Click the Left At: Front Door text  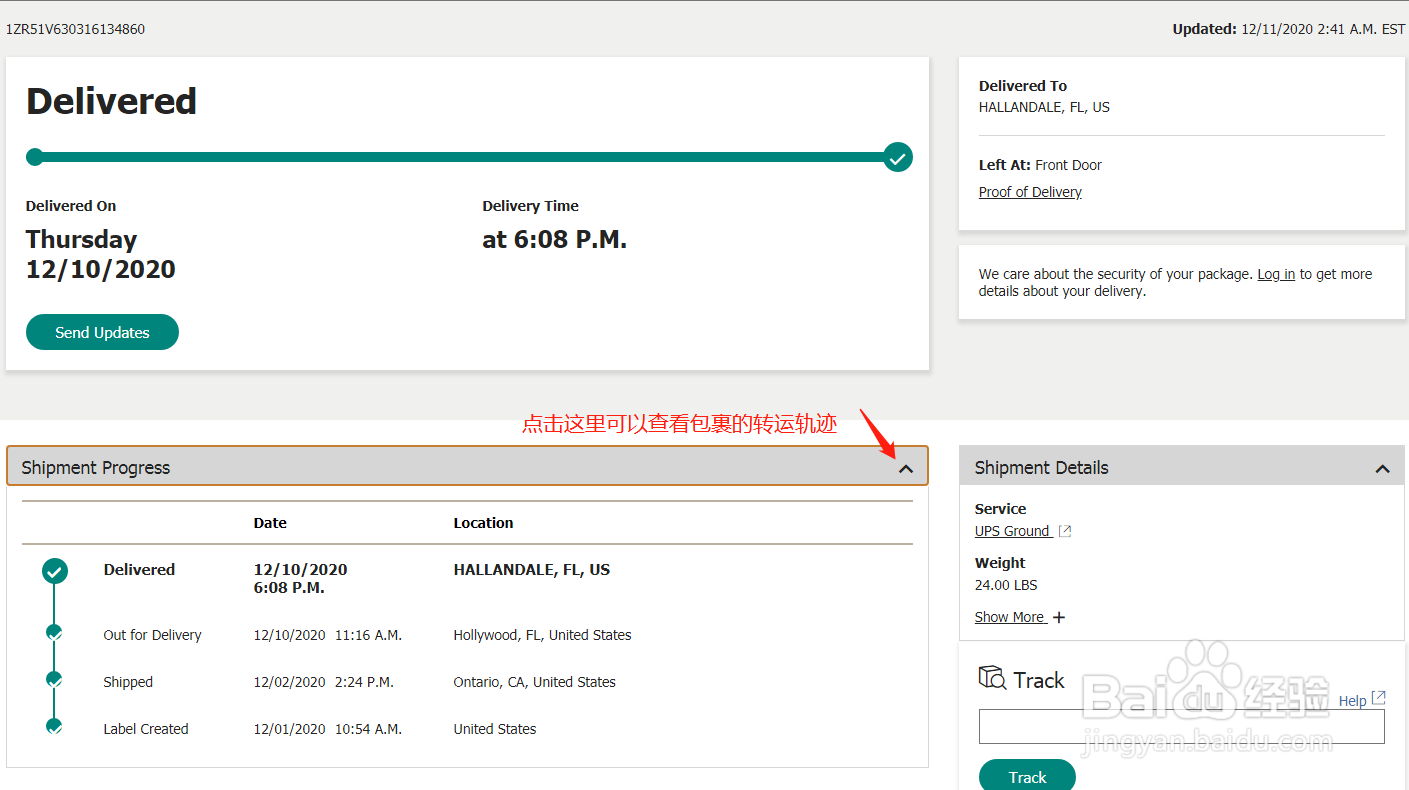click(1040, 165)
